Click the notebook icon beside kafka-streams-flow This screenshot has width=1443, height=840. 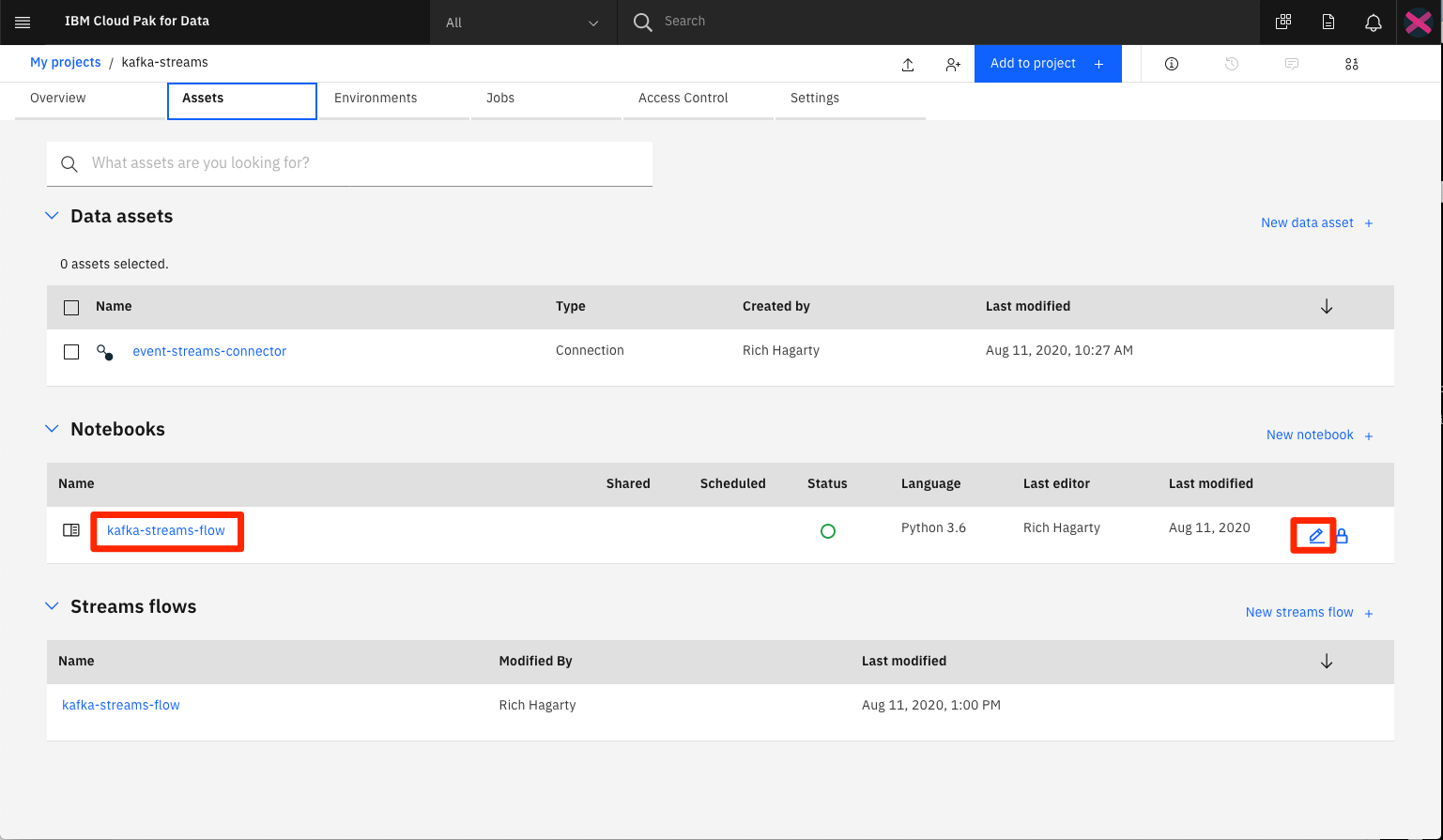coord(71,530)
